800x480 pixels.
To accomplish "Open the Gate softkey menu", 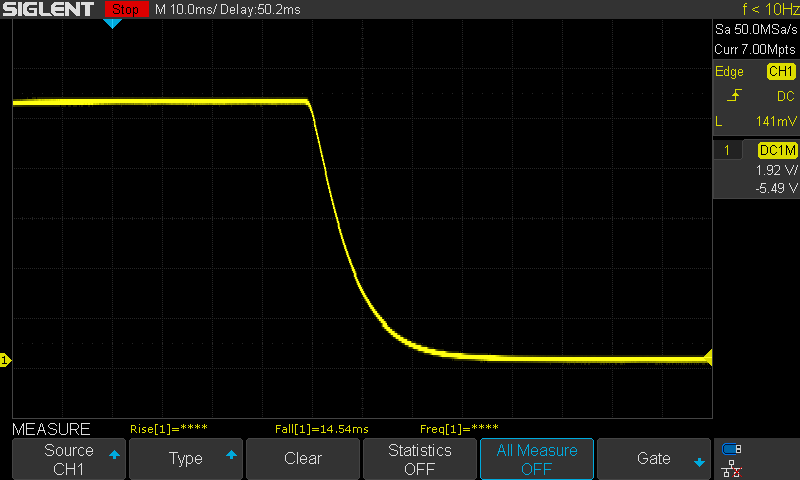I will 654,459.
